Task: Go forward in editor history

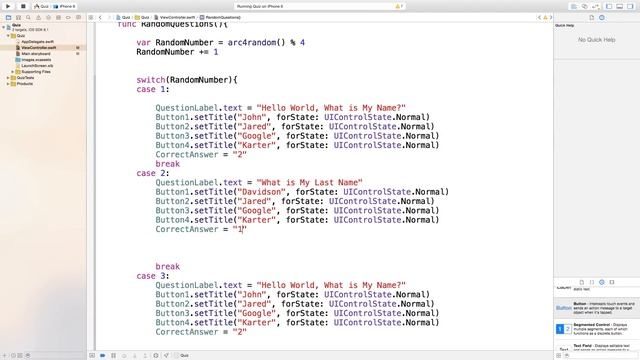Action: pos(109,18)
